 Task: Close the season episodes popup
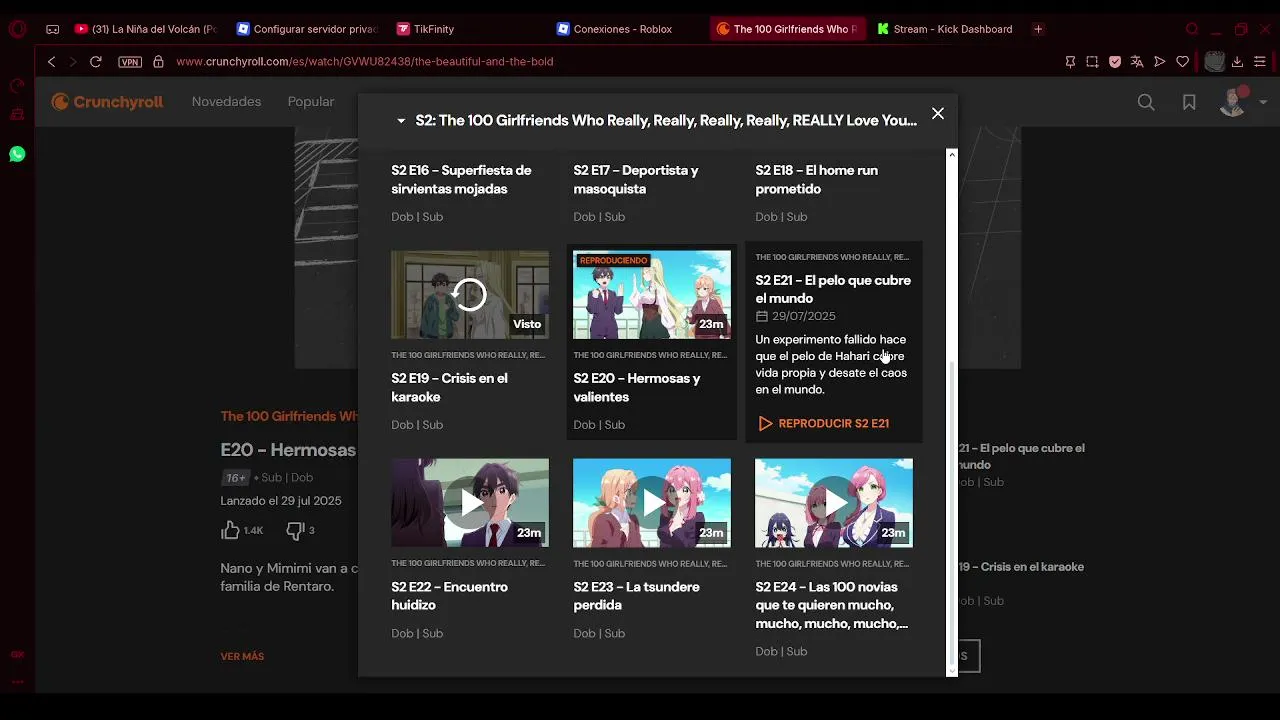click(937, 114)
